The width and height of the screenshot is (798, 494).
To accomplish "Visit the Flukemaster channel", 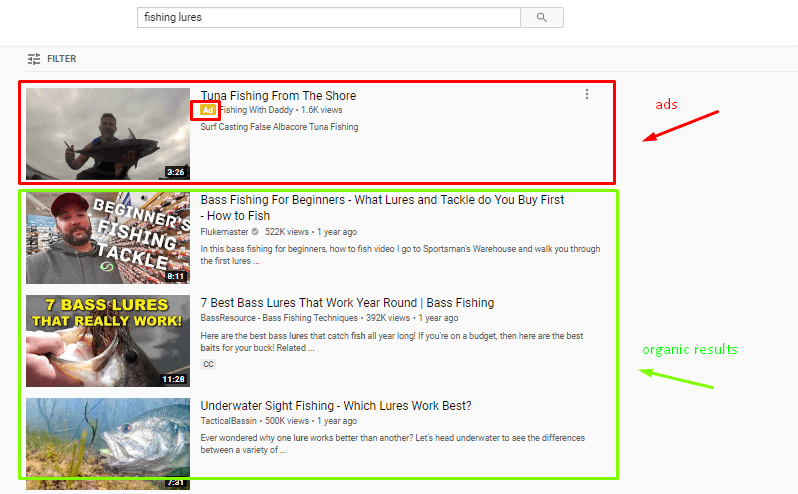I will 224,231.
